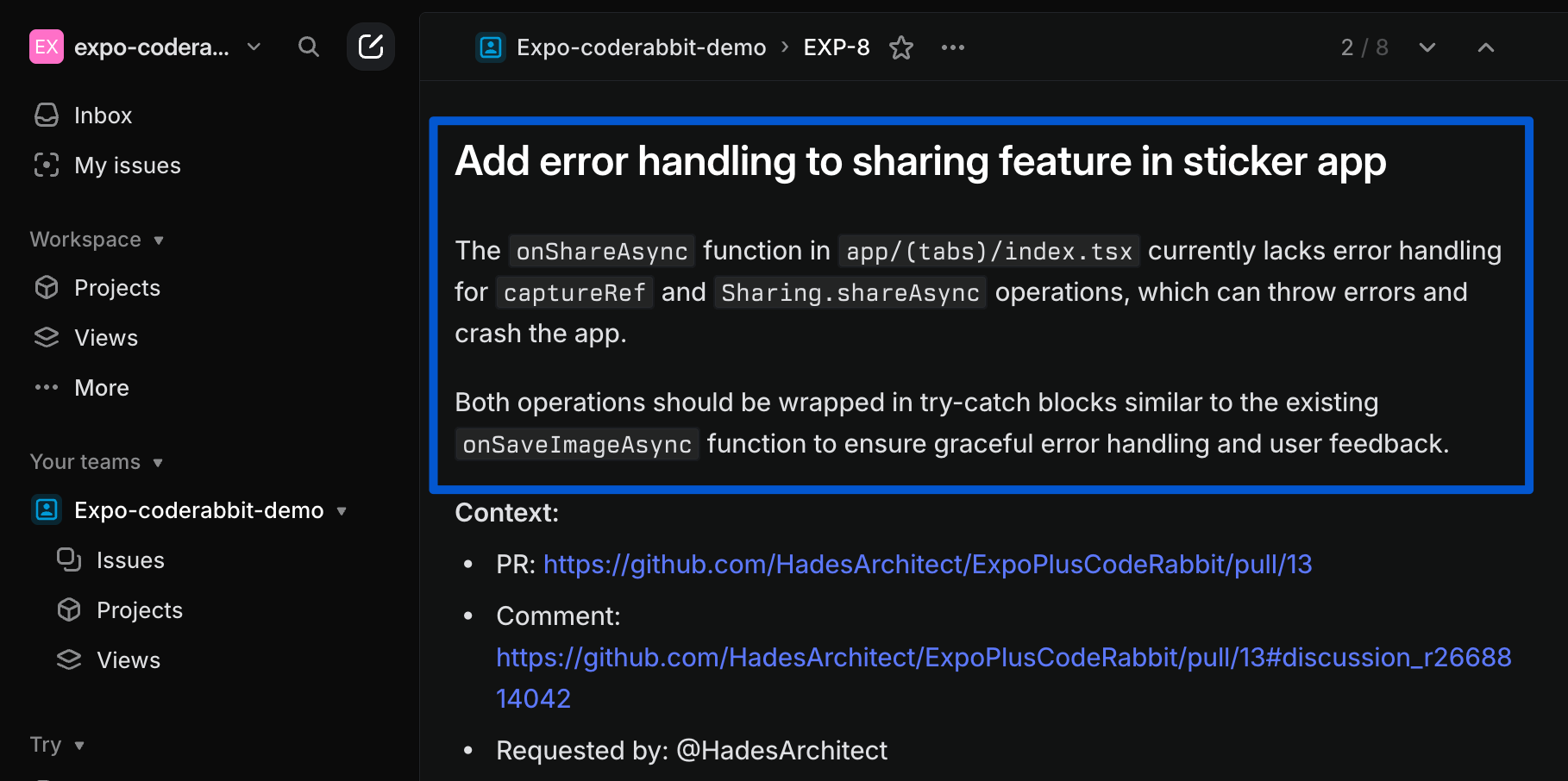Viewport: 1568px width, 781px height.
Task: Open Projects under Workspace
Action: pyautogui.click(x=117, y=287)
